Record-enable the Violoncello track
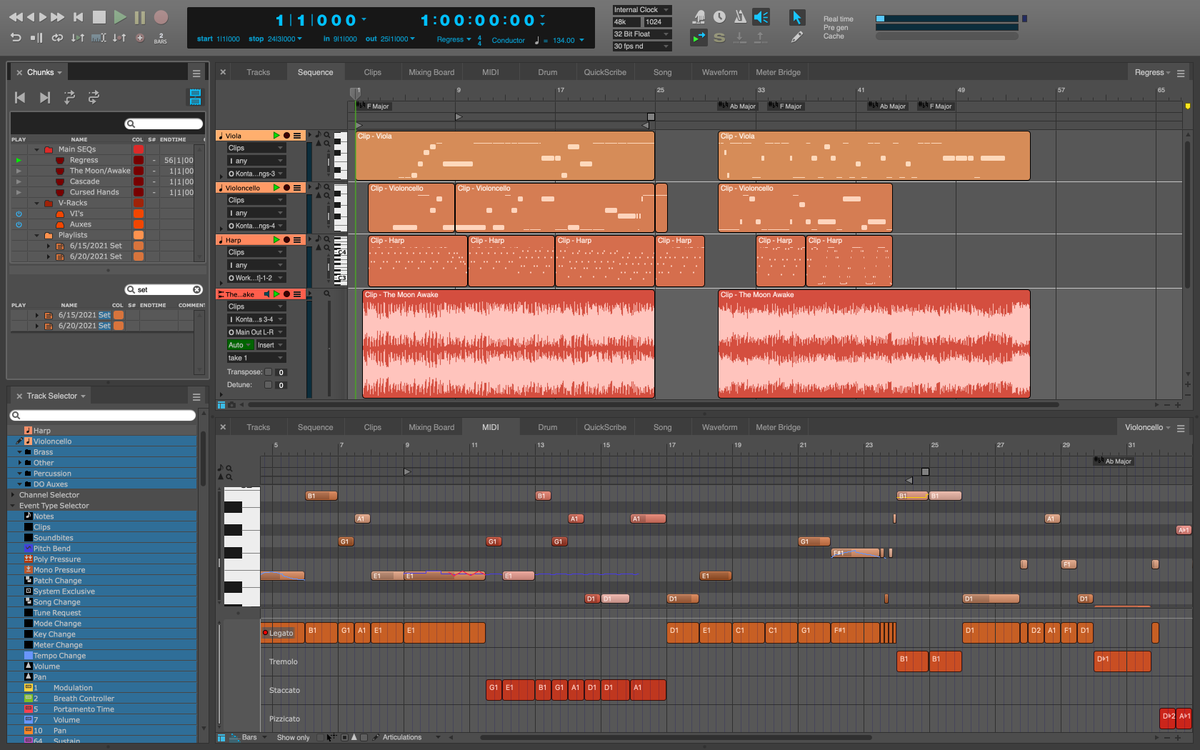The height and width of the screenshot is (750, 1200). click(287, 187)
